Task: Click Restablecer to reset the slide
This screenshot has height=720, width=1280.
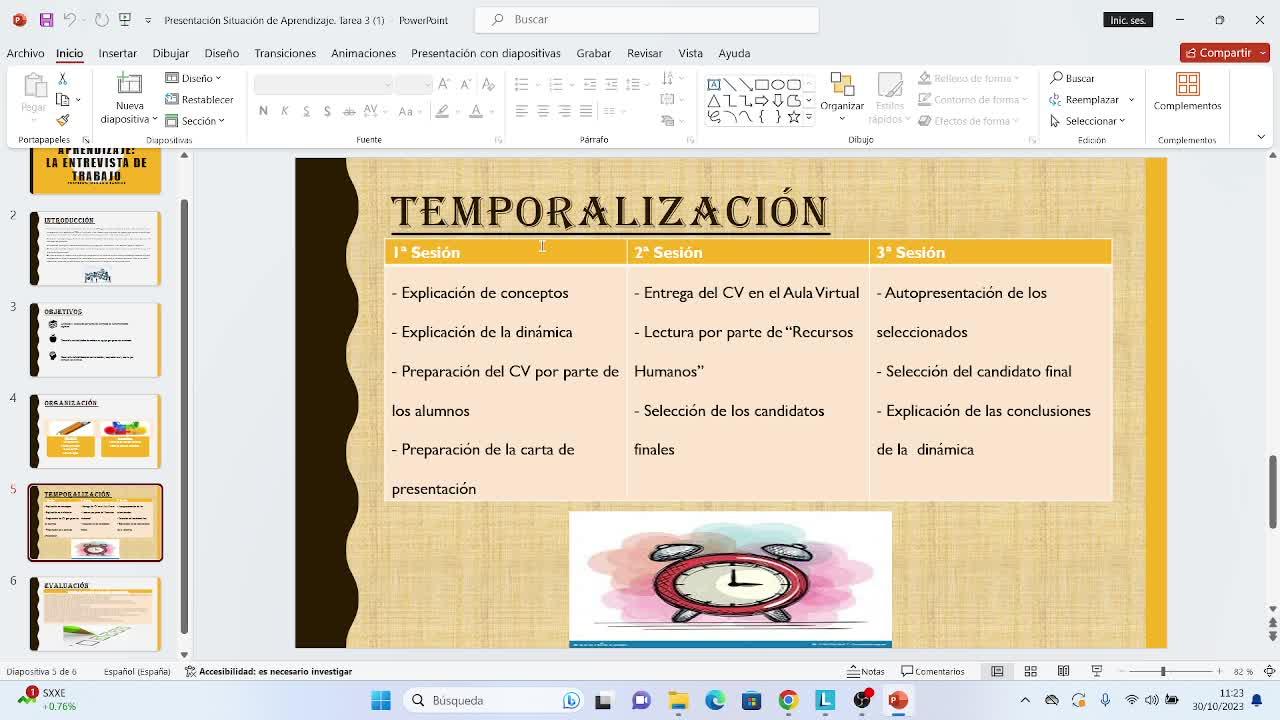Action: (200, 99)
